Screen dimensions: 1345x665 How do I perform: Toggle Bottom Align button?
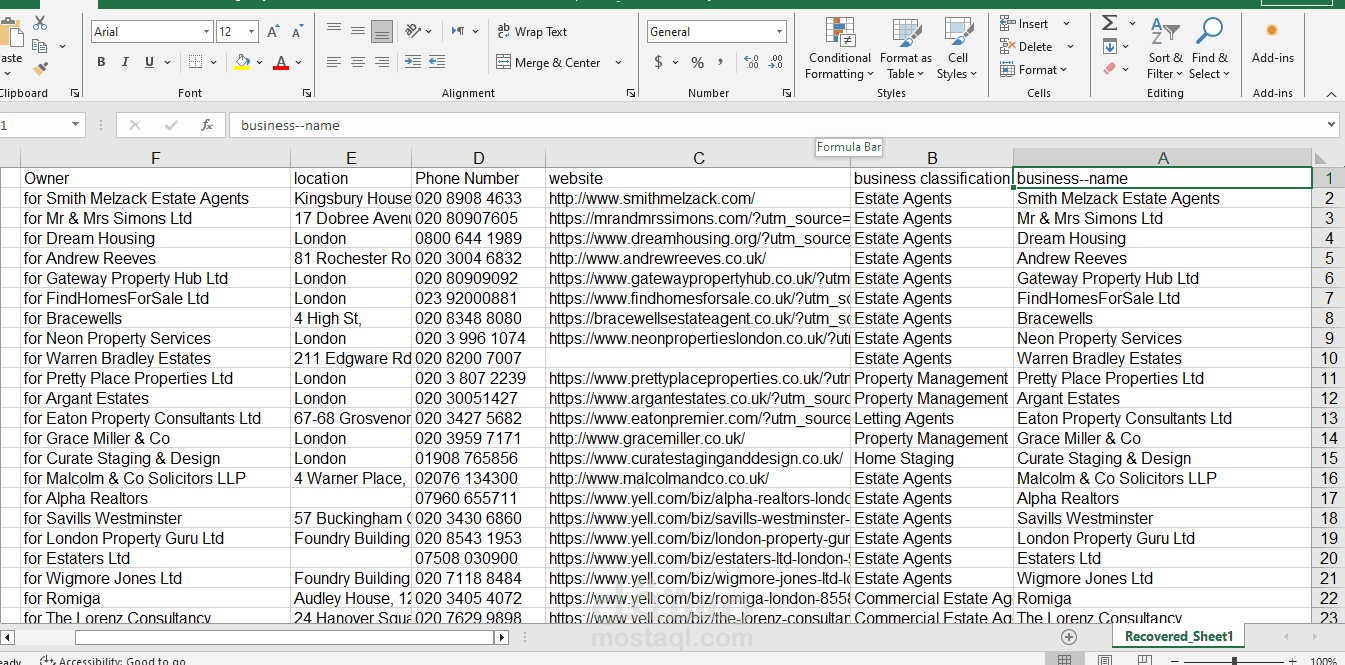point(382,31)
